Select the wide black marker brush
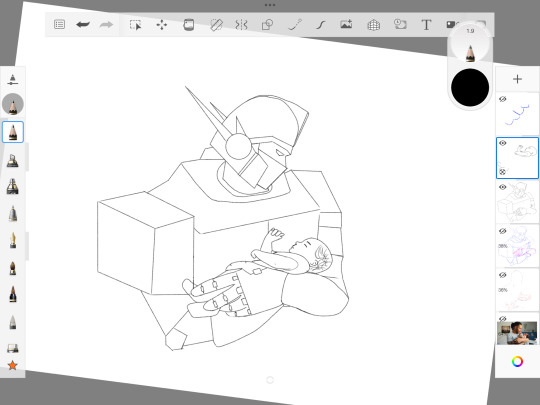The width and height of the screenshot is (540, 405). tap(13, 187)
